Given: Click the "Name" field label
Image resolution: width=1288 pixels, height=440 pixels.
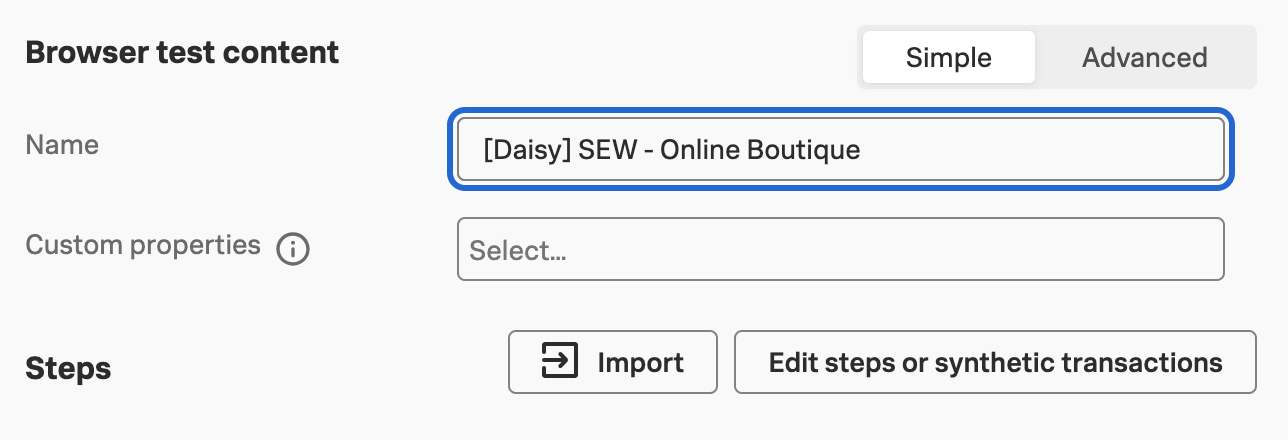Looking at the screenshot, I should [62, 145].
